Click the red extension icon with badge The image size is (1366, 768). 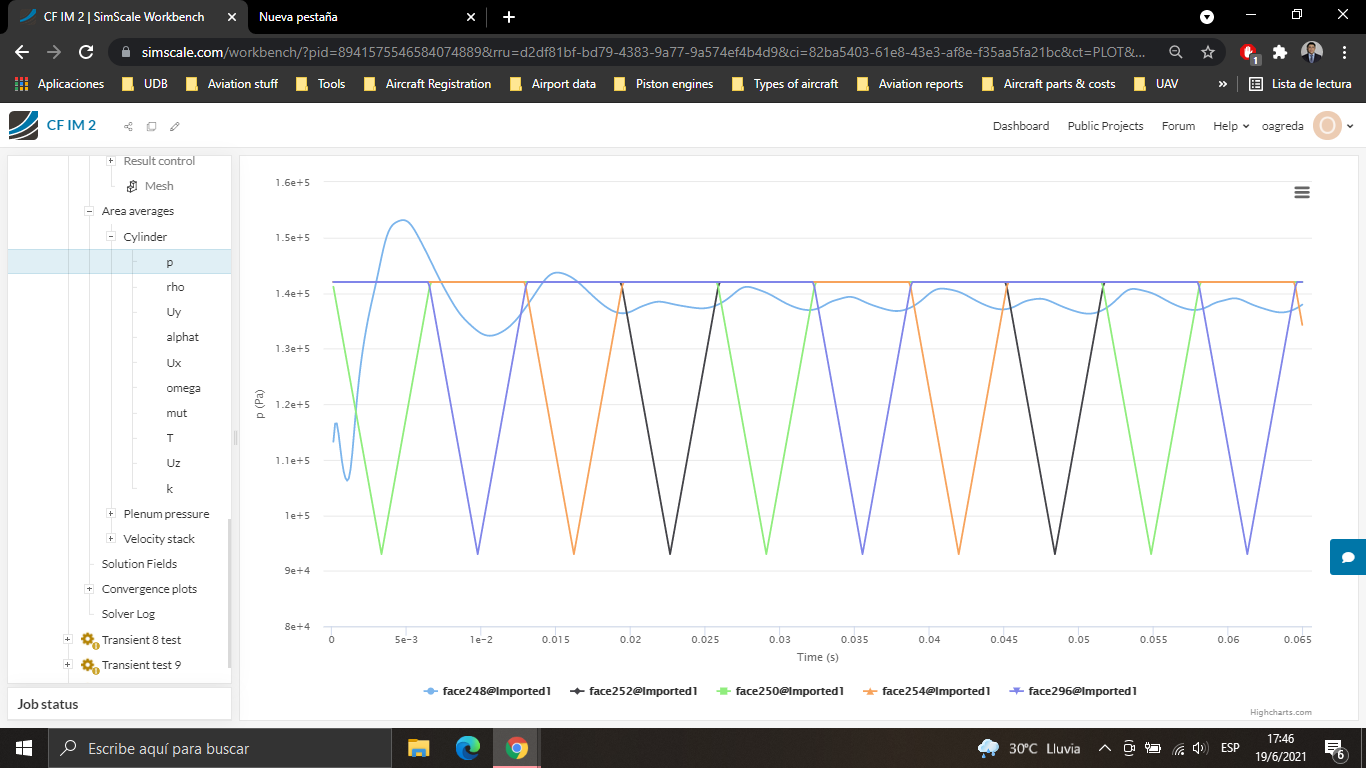tap(1249, 53)
